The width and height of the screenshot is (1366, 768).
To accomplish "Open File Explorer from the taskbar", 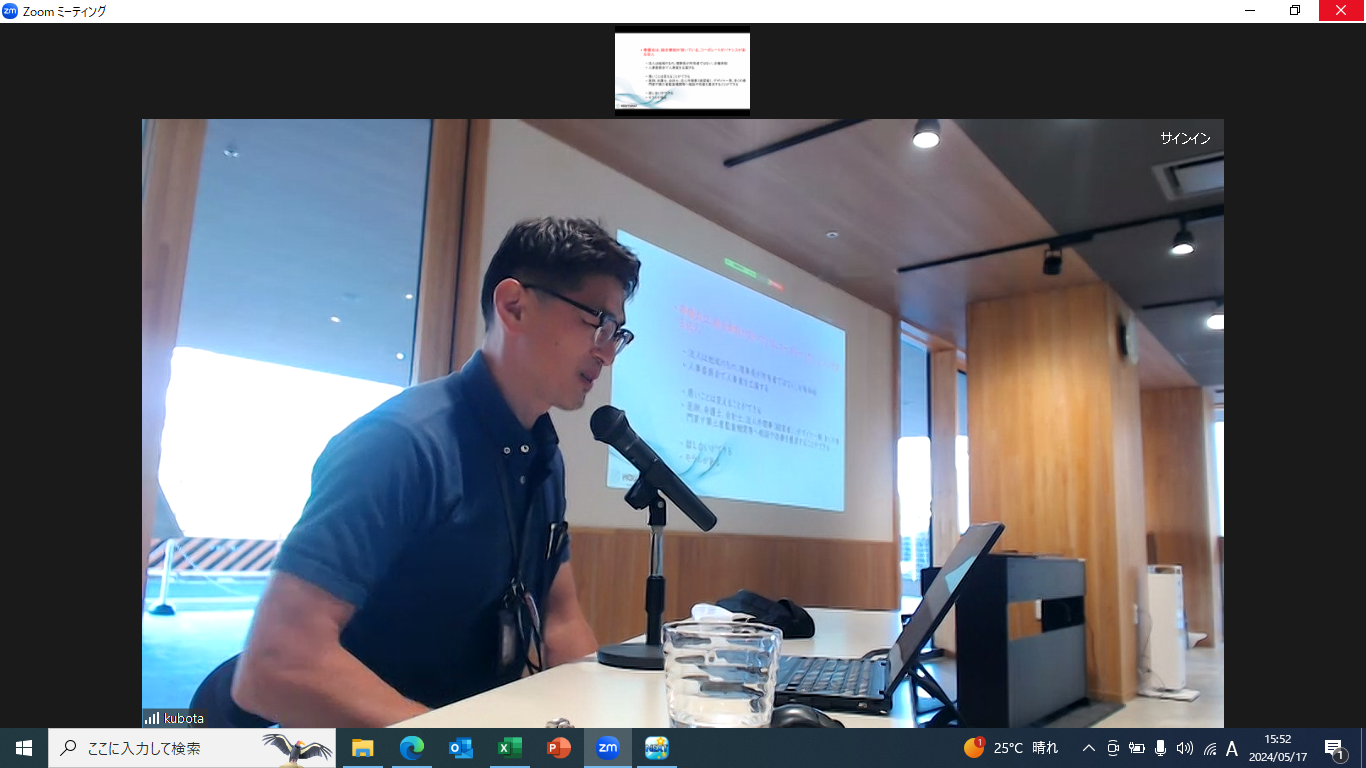I will [362, 748].
